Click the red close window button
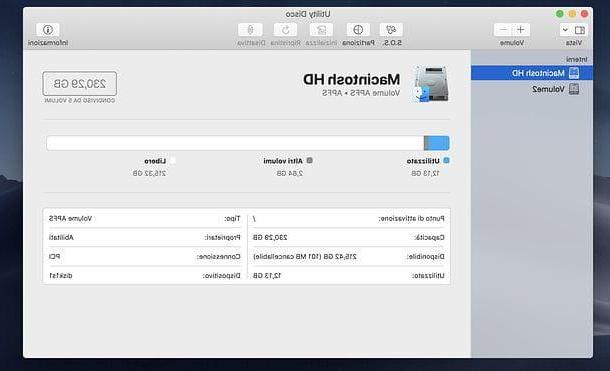The height and width of the screenshot is (371, 610). pos(584,14)
